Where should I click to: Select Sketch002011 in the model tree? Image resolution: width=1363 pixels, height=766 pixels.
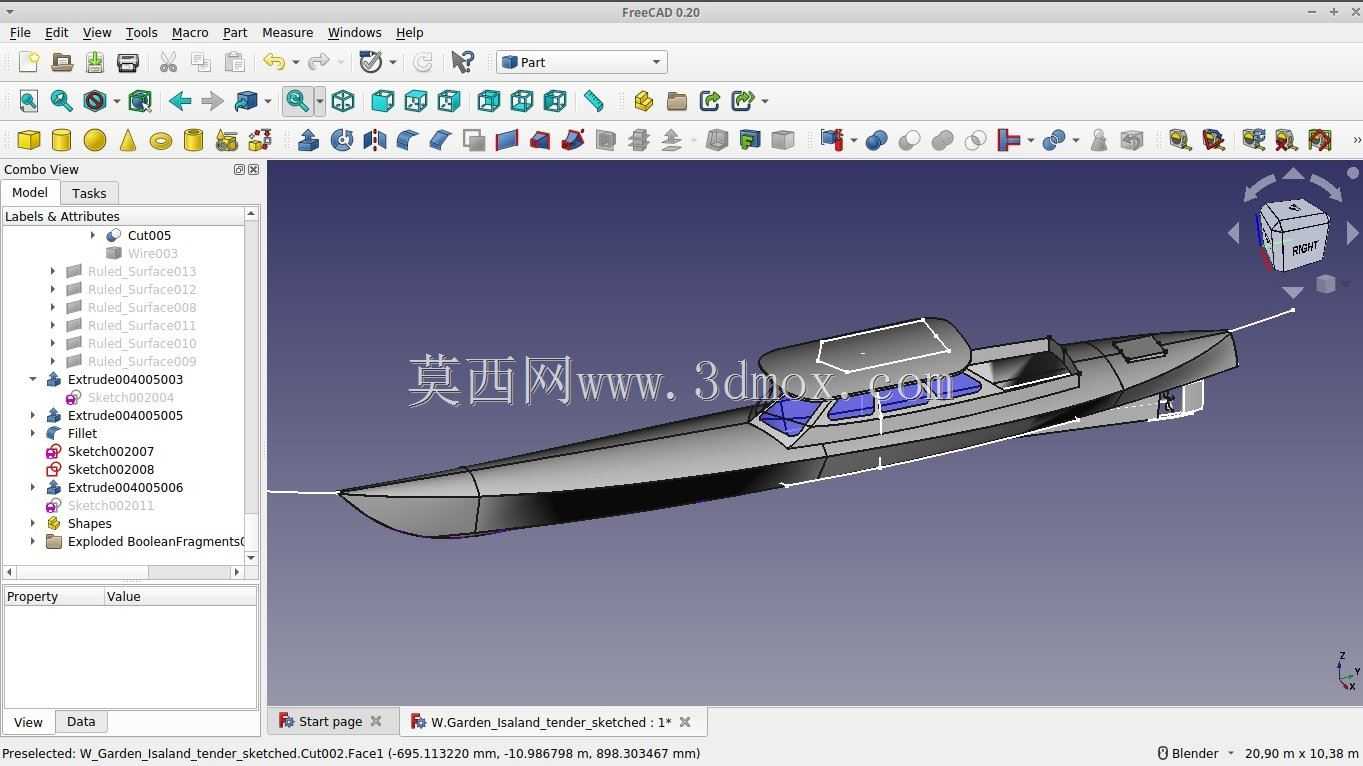tap(111, 505)
